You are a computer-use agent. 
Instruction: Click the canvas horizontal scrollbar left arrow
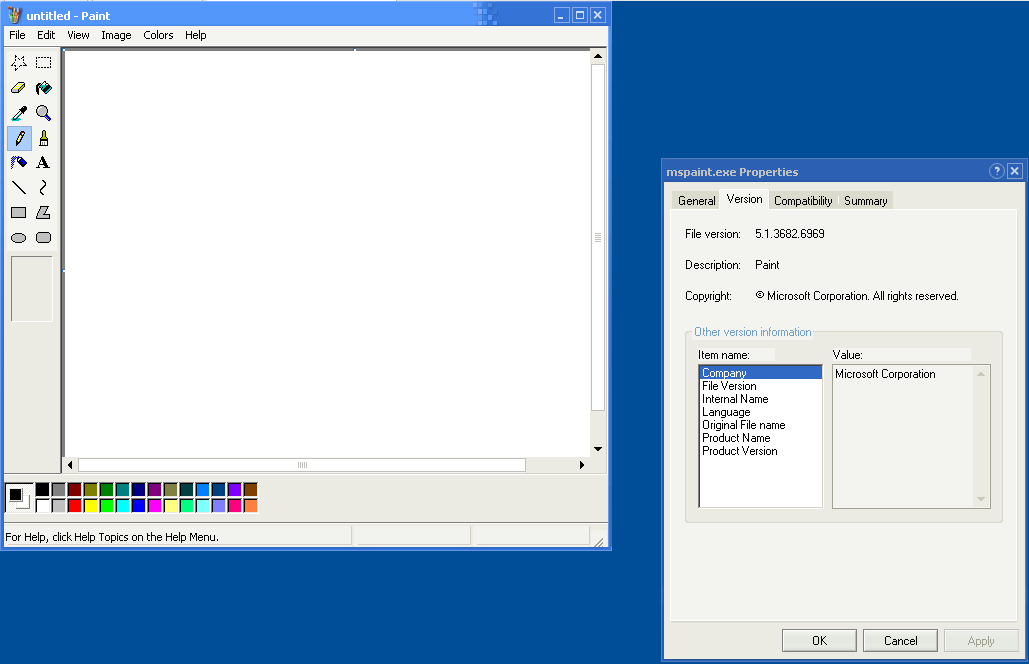pos(70,465)
